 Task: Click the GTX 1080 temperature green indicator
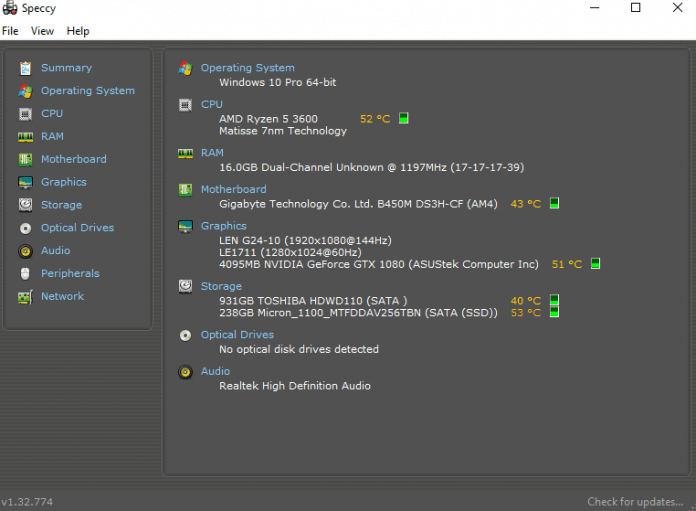pos(595,264)
